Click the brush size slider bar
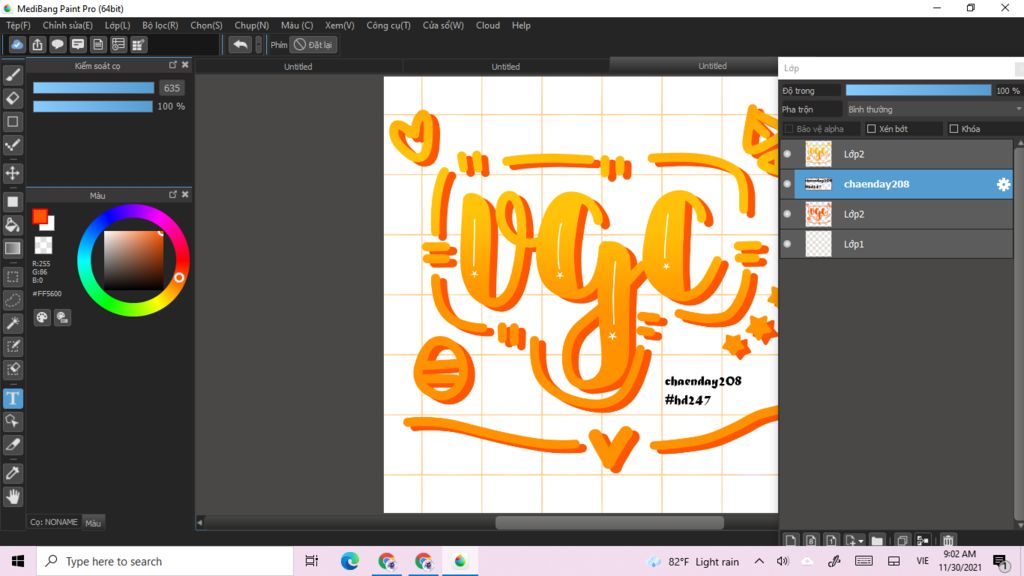 coord(93,88)
